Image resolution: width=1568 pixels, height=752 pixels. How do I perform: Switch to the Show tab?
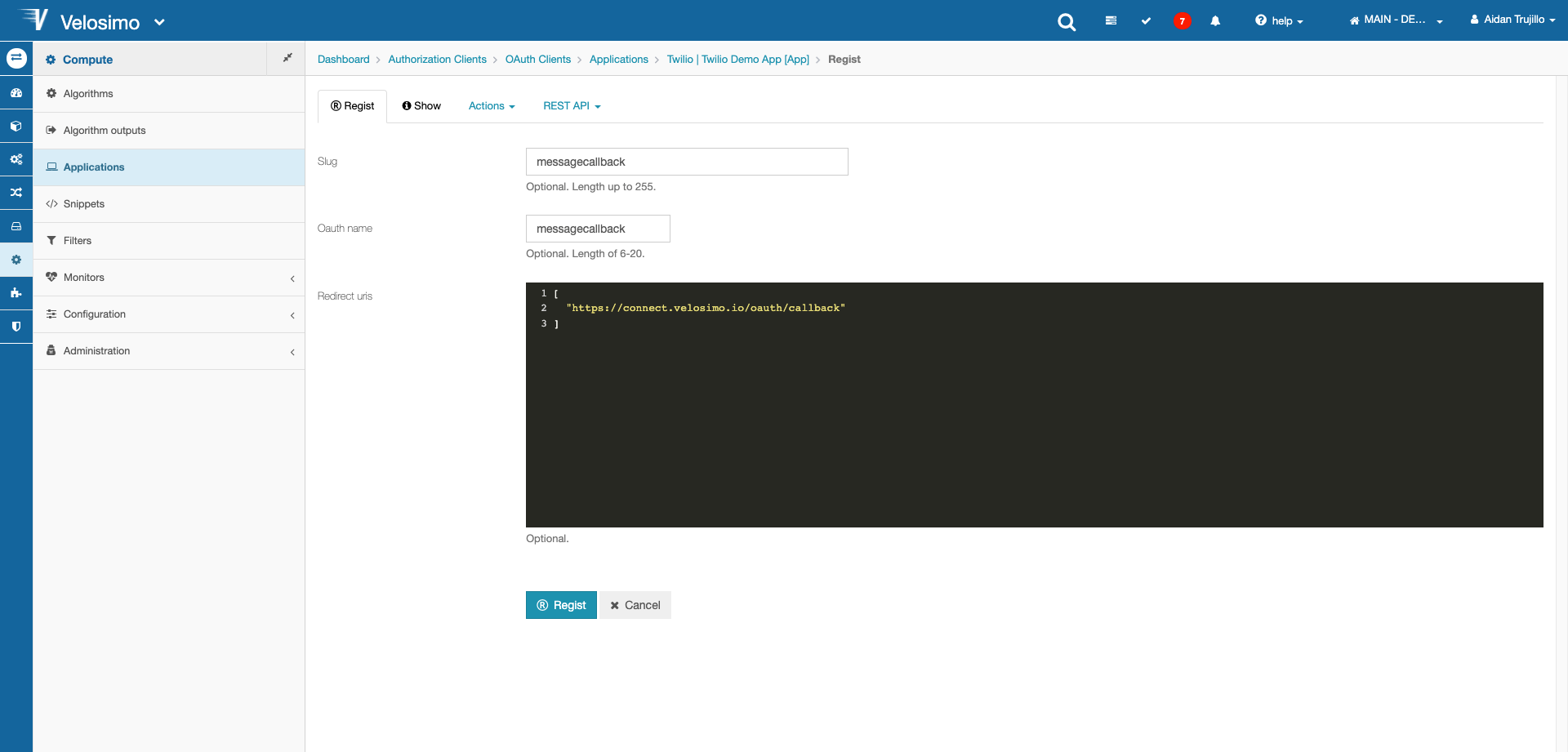pyautogui.click(x=421, y=106)
